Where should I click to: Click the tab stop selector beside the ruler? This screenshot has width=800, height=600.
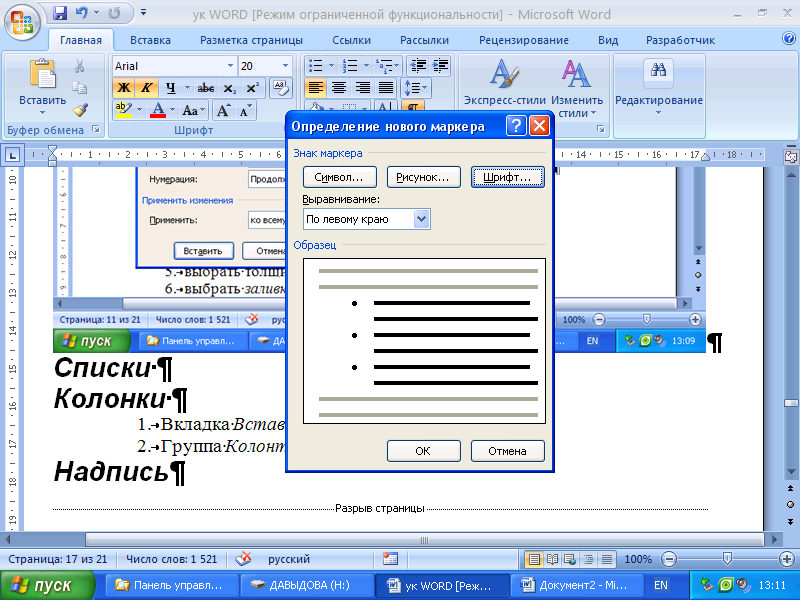coord(13,155)
